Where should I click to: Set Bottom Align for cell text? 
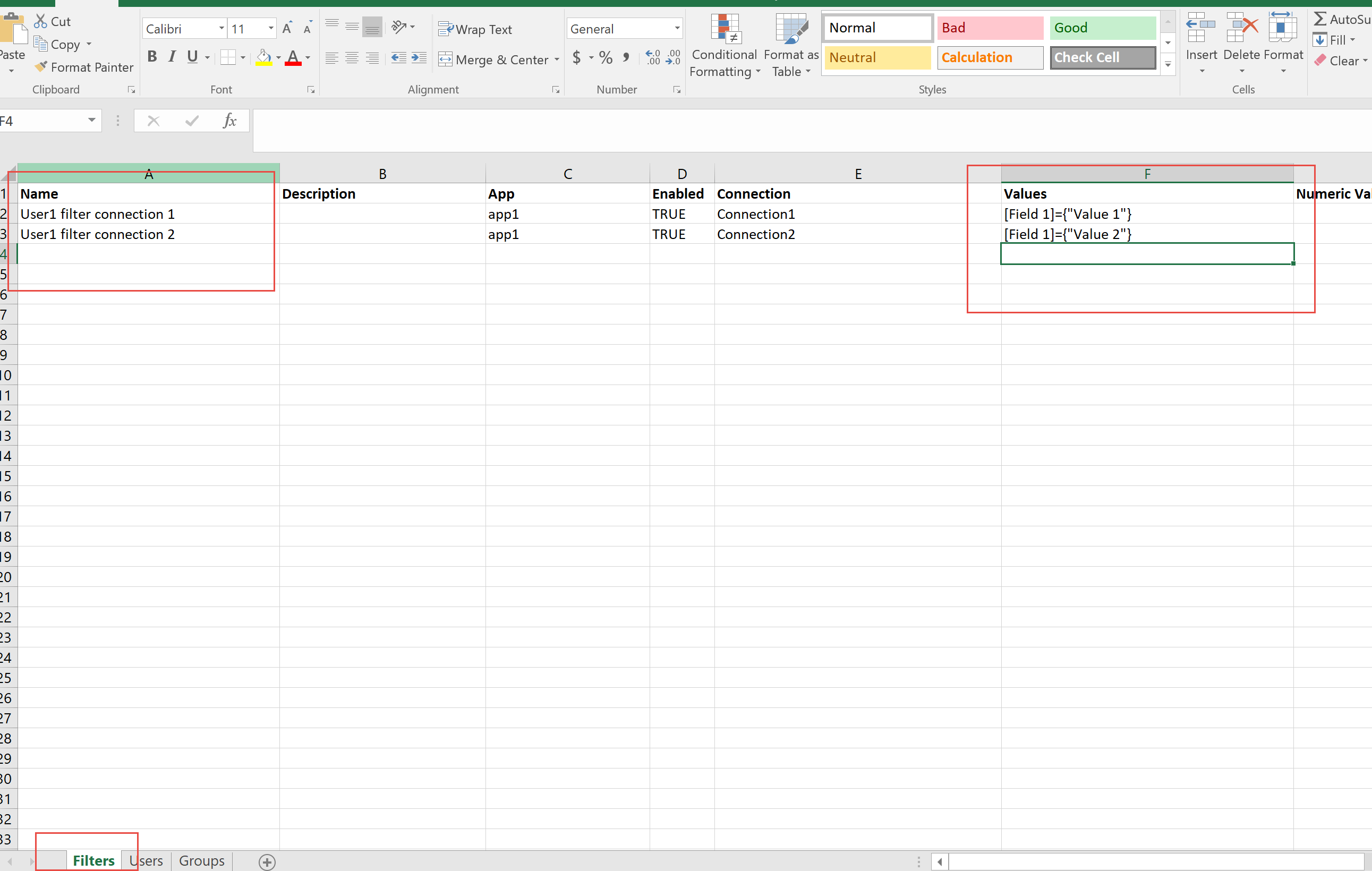(372, 26)
